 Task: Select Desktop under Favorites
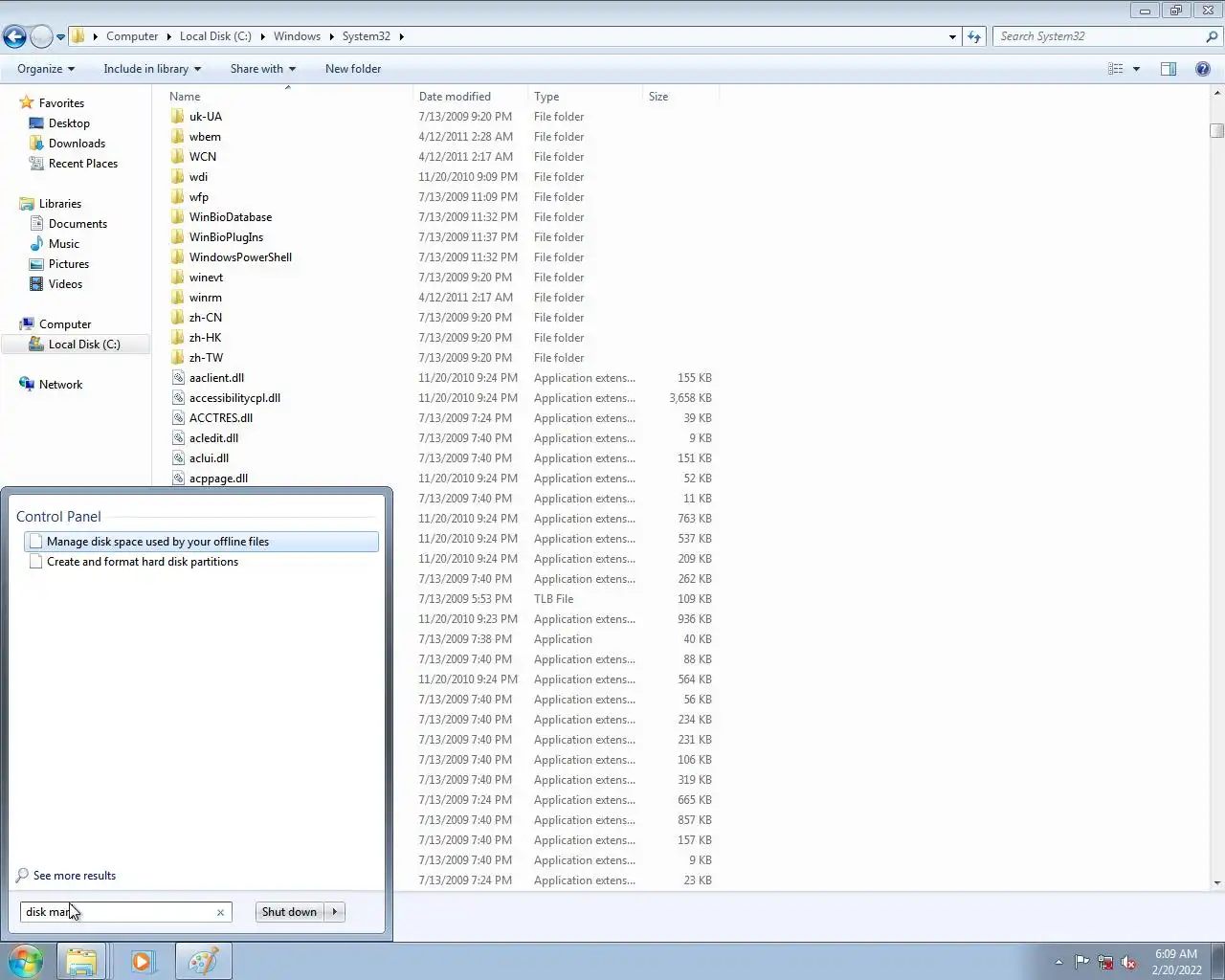pyautogui.click(x=69, y=123)
